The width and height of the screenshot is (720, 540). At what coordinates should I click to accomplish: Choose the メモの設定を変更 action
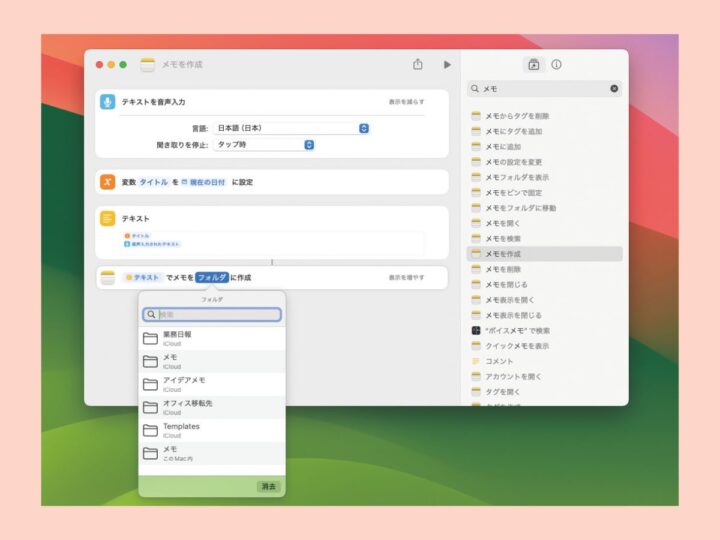point(545,162)
